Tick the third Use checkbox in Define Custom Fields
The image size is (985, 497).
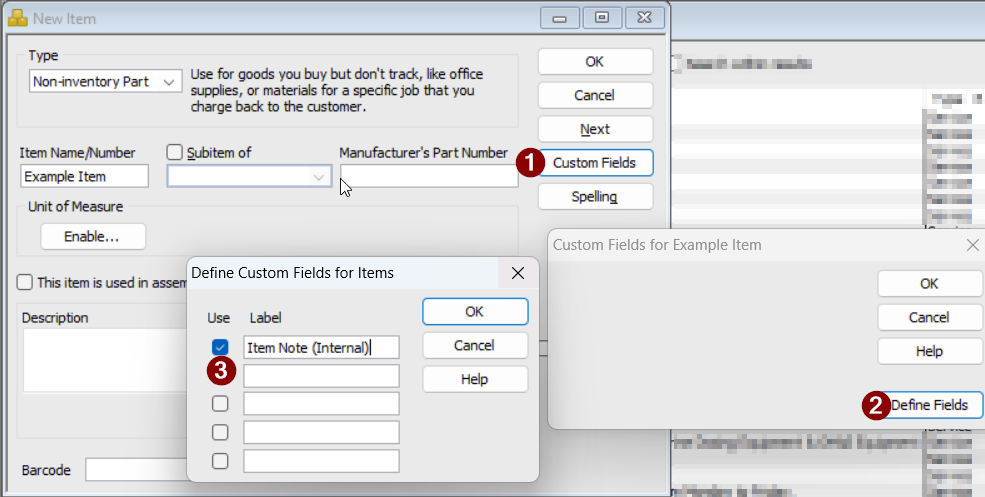(x=220, y=403)
